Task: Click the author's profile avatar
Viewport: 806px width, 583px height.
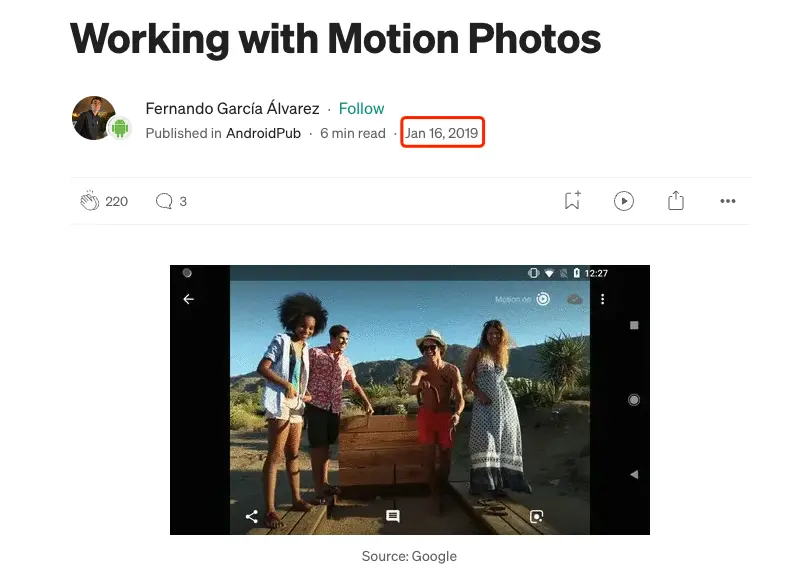Action: tap(94, 118)
